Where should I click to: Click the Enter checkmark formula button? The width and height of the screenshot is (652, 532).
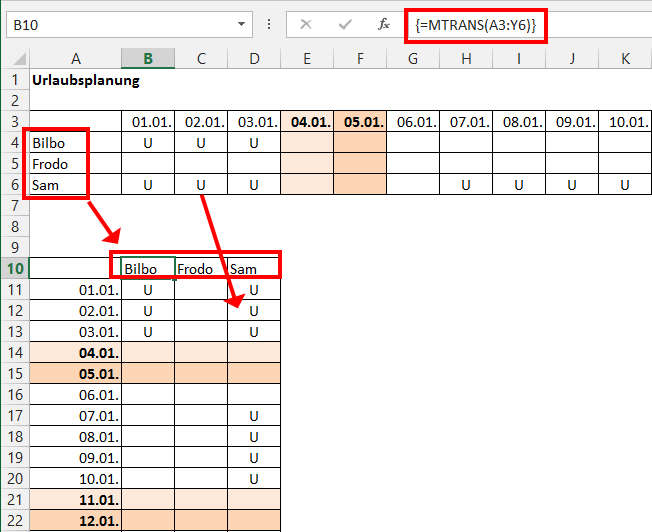(x=345, y=24)
